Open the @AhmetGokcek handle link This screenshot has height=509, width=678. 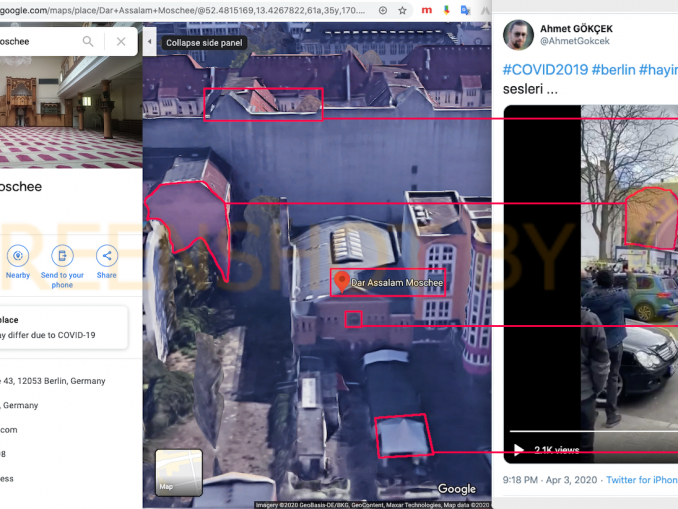575,41
